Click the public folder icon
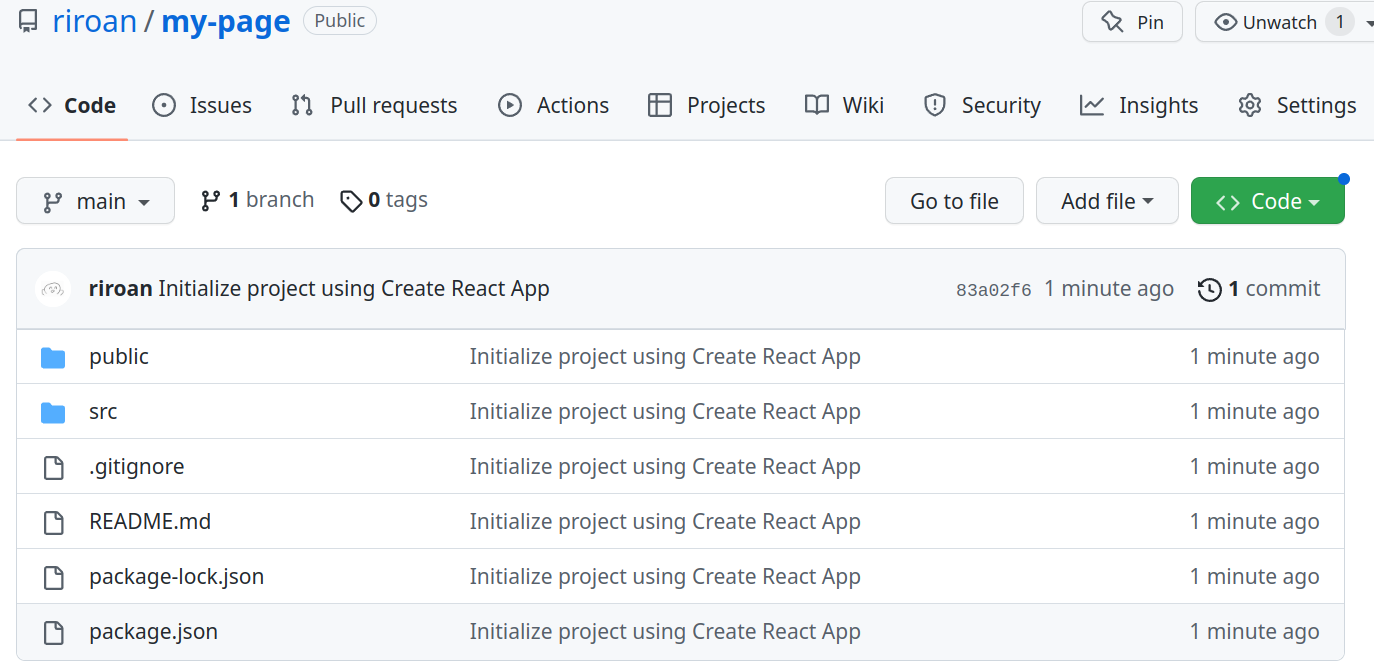Image resolution: width=1374 pixels, height=669 pixels. click(x=53, y=357)
